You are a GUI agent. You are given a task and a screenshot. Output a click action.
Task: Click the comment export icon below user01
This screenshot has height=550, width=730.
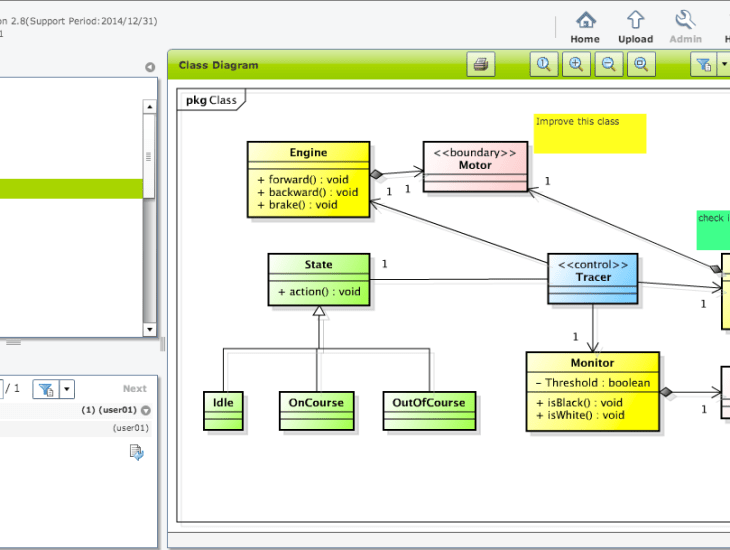(136, 452)
